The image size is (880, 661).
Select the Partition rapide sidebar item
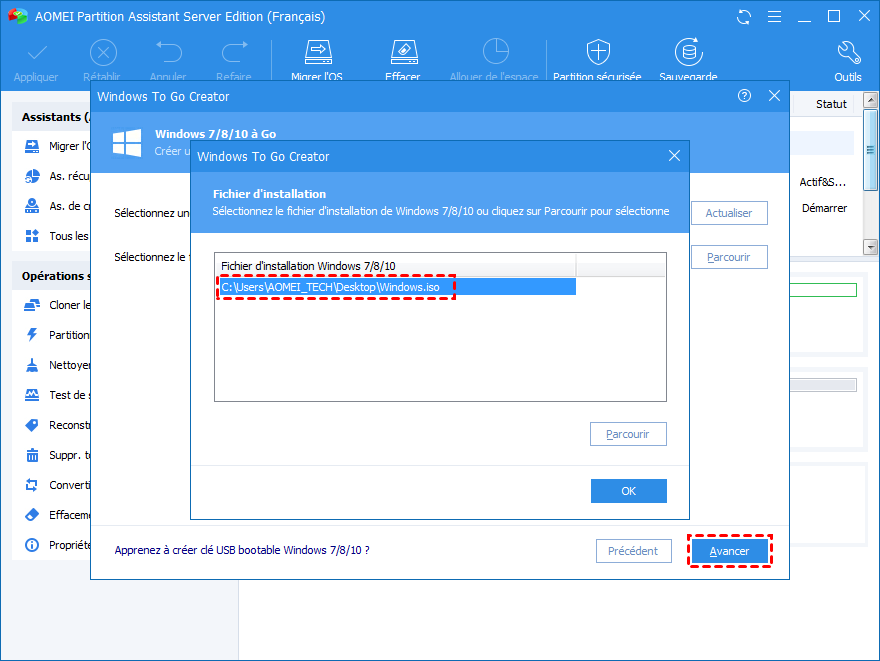pos(57,335)
